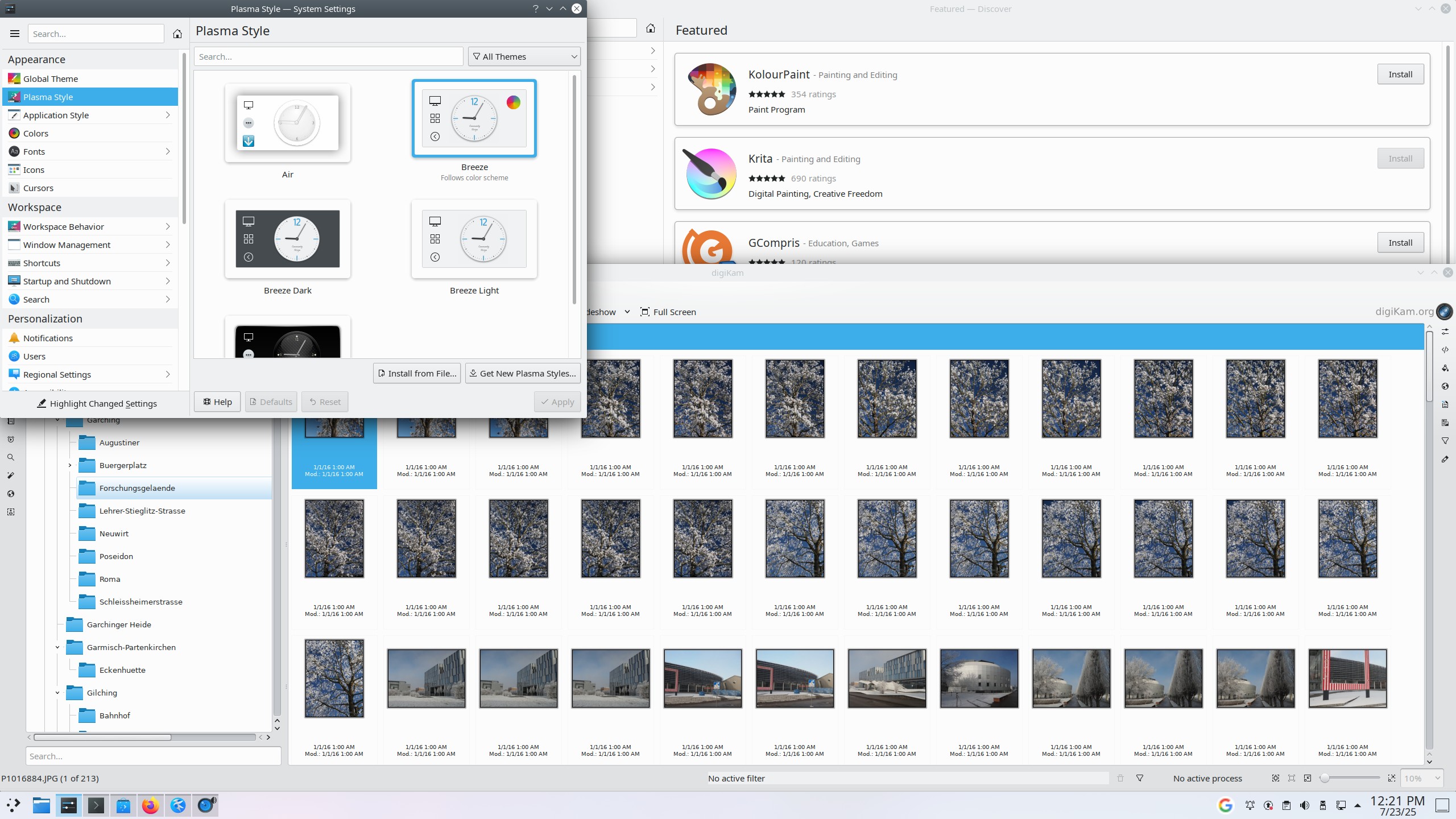Click the Discover home icon
Screen dimensions: 1456x819
(x=651, y=28)
